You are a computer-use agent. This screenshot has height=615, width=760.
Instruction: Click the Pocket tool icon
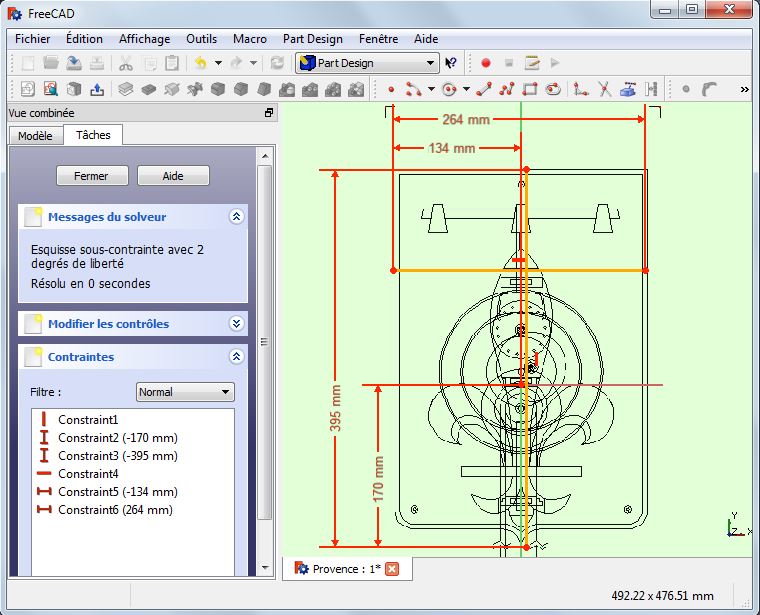[149, 89]
